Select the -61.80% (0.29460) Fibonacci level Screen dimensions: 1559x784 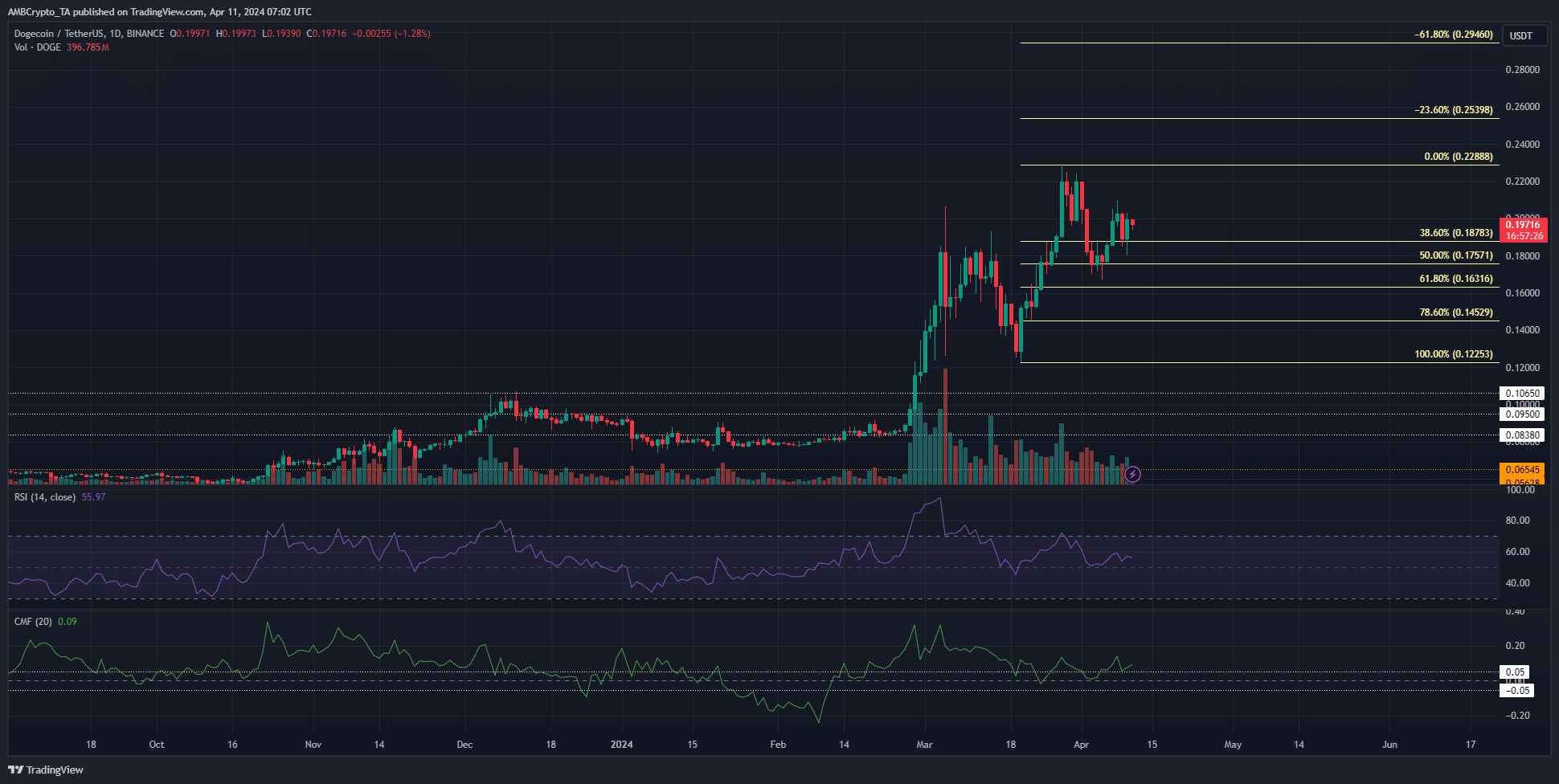click(x=1454, y=35)
